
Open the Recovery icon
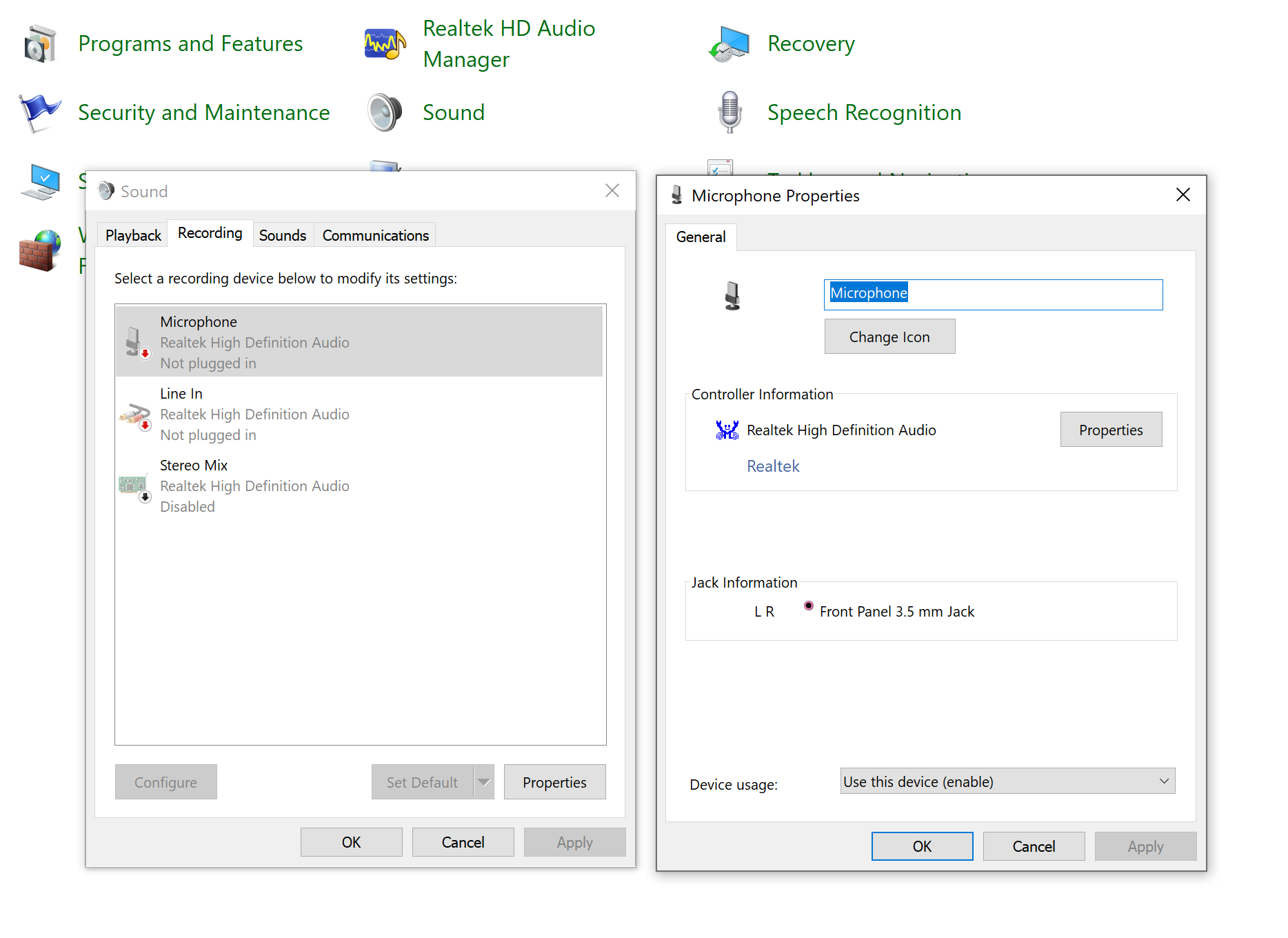[x=729, y=44]
